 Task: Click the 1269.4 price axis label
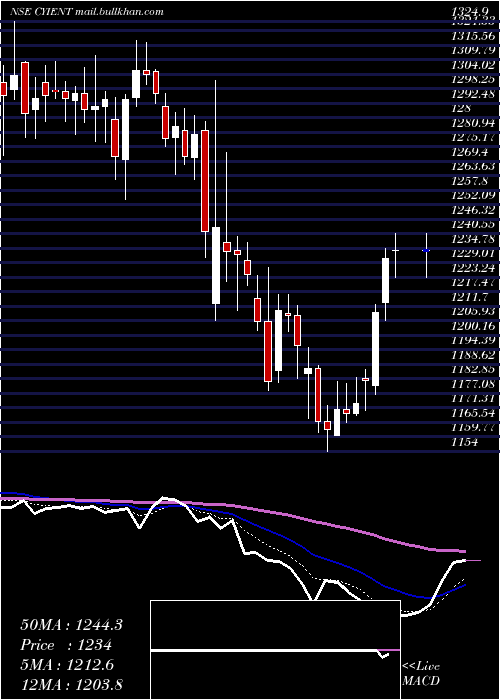tap(470, 152)
